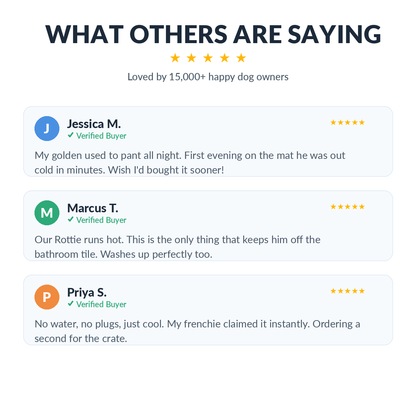Click the green checkmark beside Priya's Verified Buyer
Screen dimensions: 416x416
[70, 304]
